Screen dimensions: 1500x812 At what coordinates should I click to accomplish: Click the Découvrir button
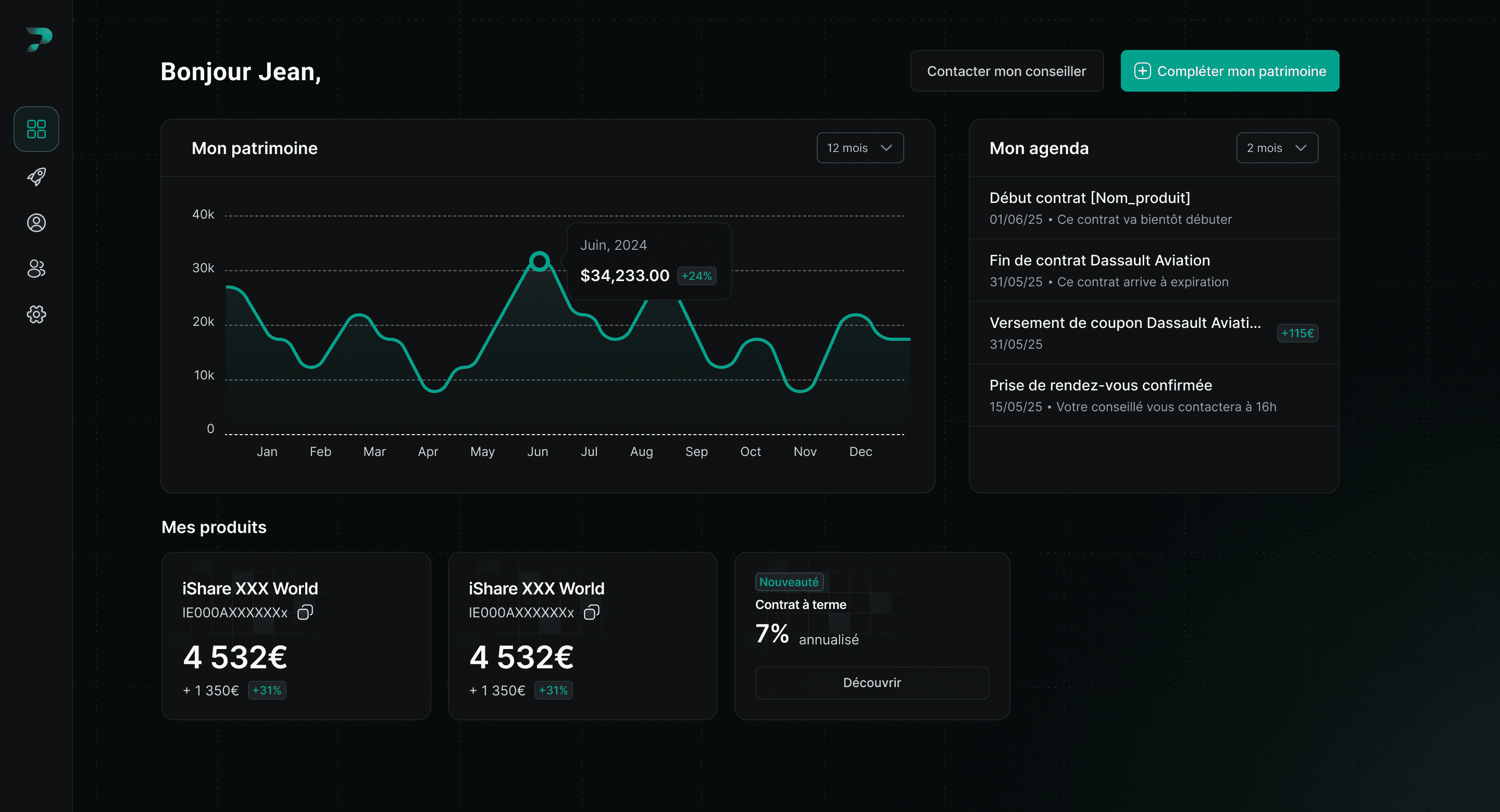pyautogui.click(x=872, y=682)
